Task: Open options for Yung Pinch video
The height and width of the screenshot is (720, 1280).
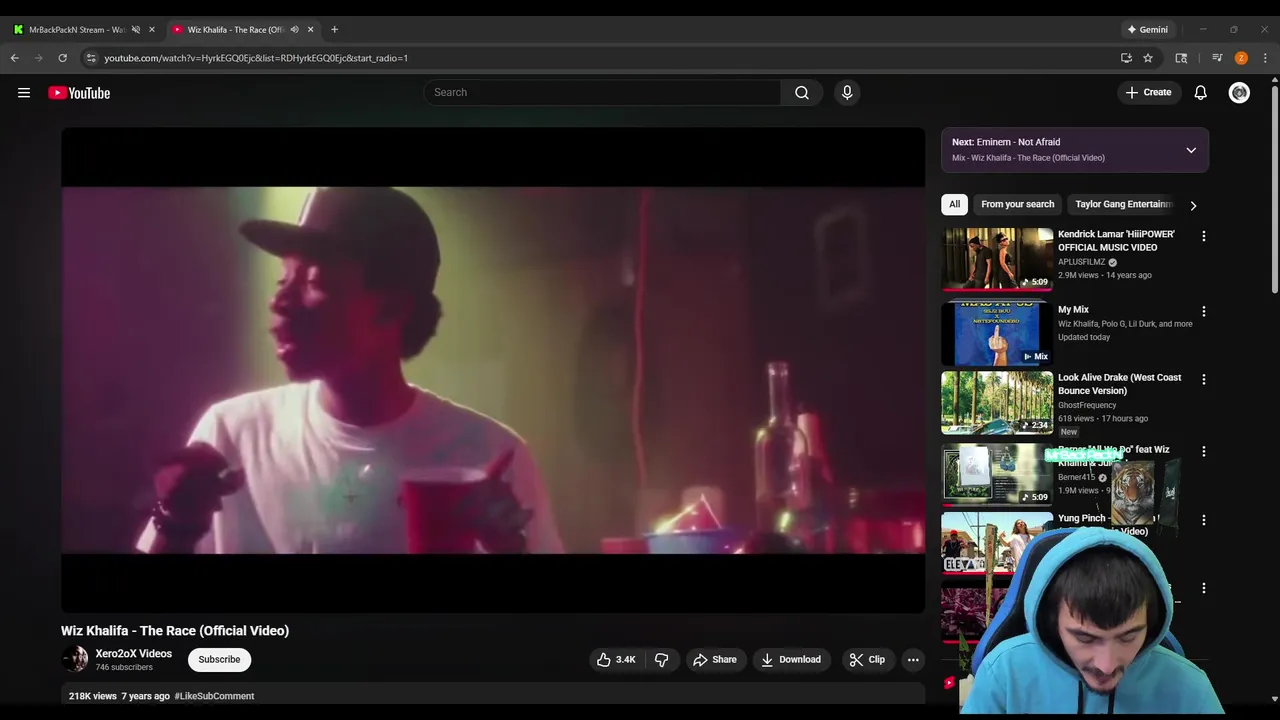Action: tap(1203, 520)
